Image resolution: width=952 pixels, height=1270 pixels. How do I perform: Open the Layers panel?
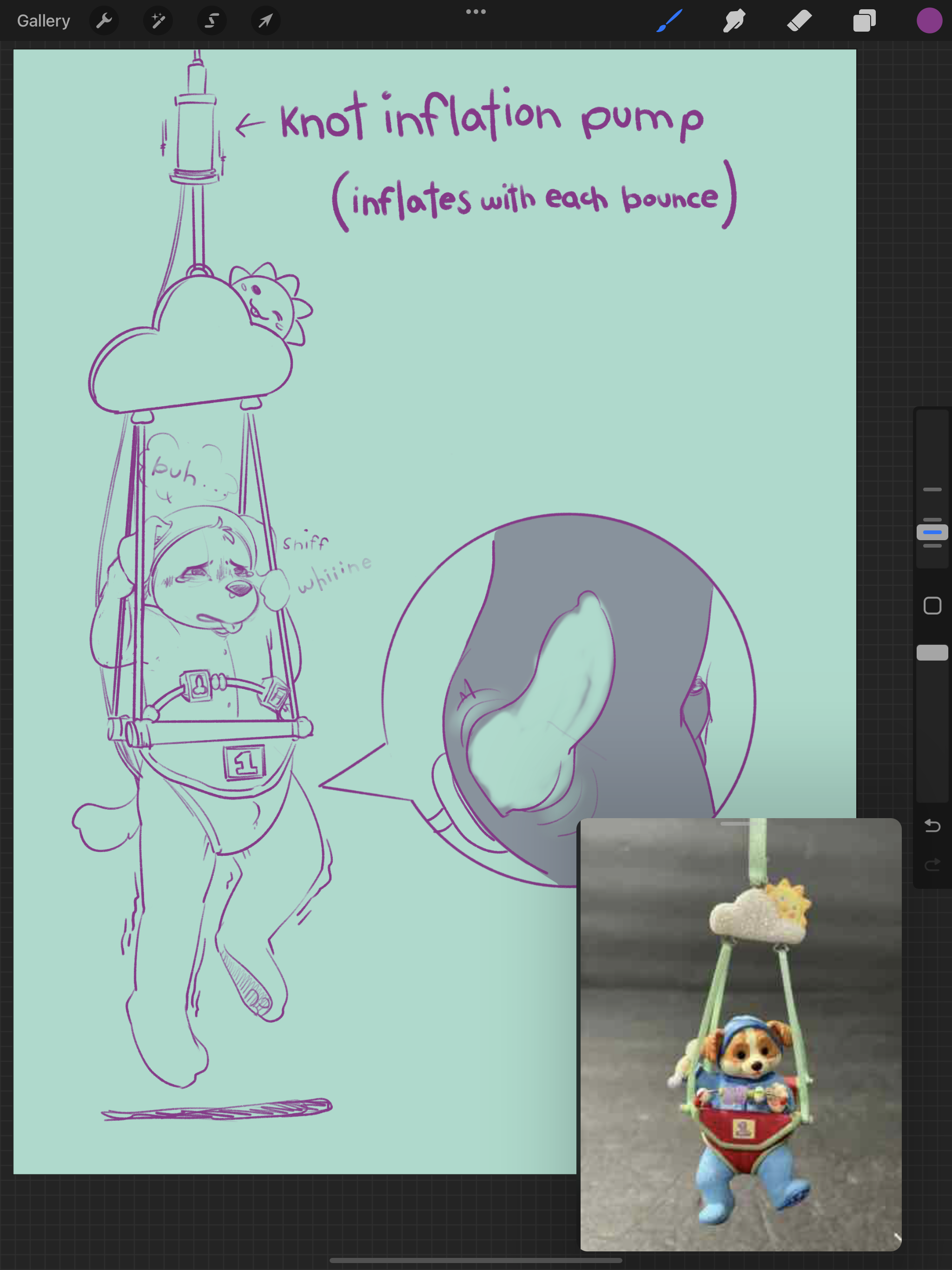864,21
